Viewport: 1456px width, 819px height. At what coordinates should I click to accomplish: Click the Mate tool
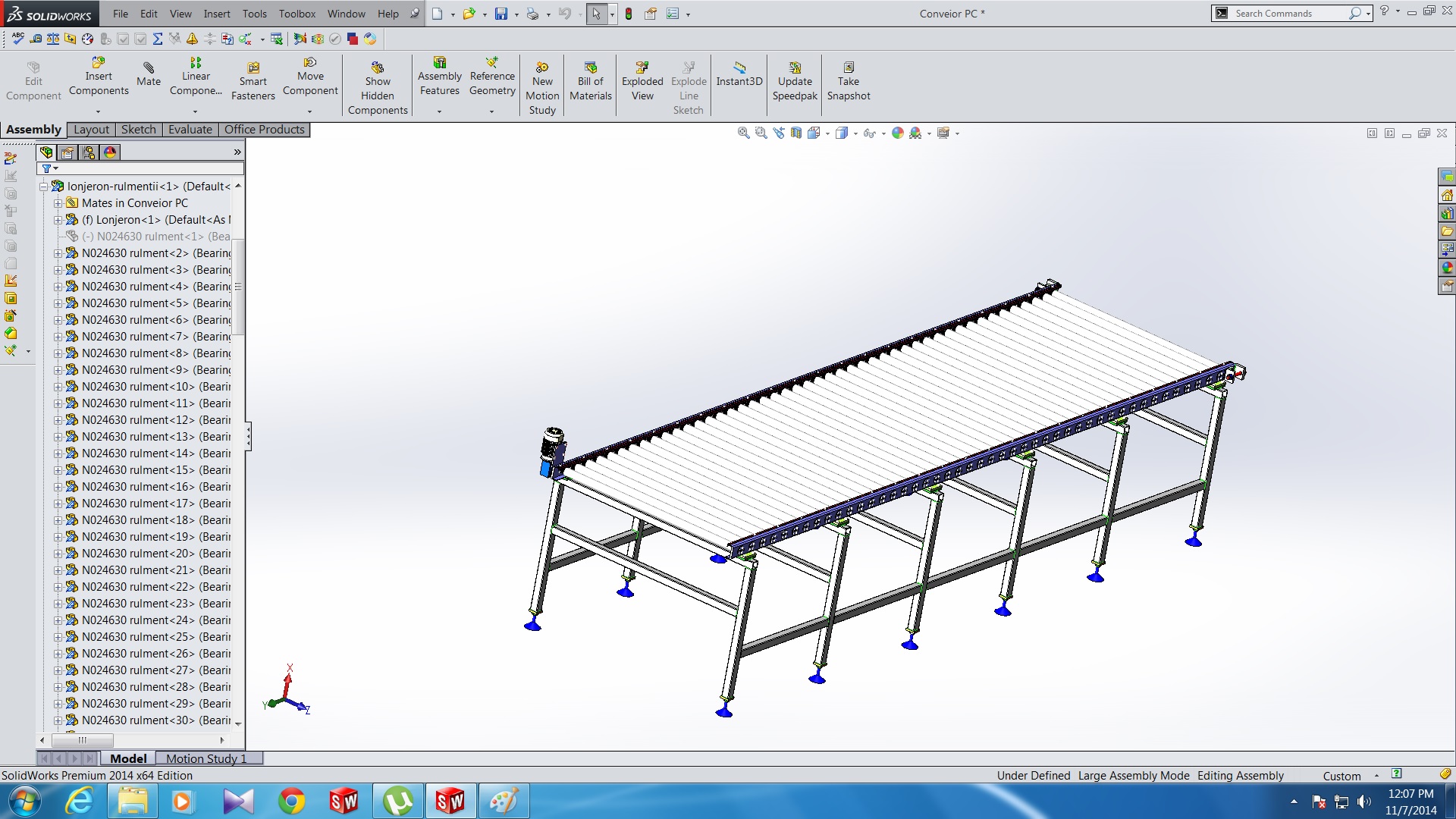click(x=149, y=74)
